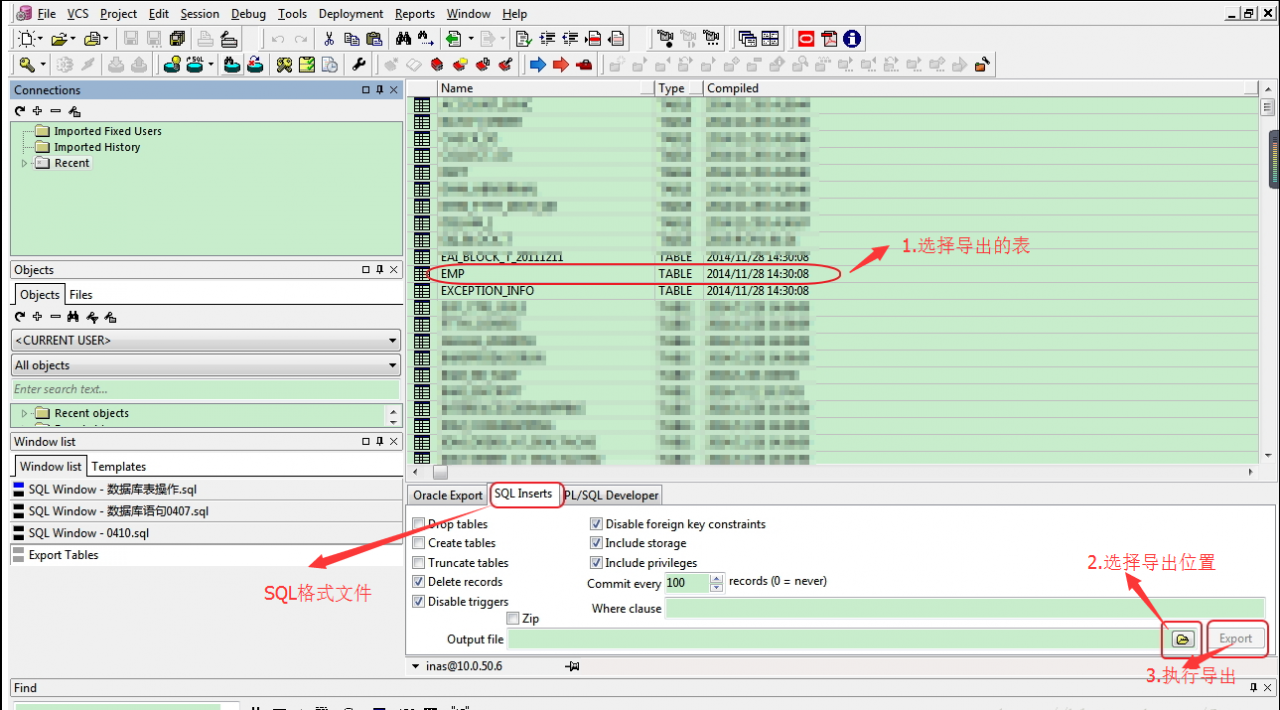This screenshot has width=1280, height=710.
Task: Click the key Log on icon
Action: [x=26, y=65]
